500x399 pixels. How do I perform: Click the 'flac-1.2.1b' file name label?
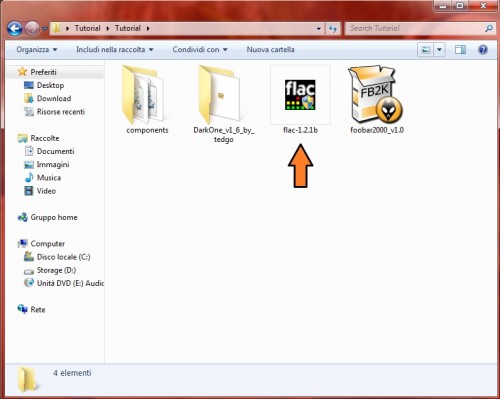(x=300, y=130)
